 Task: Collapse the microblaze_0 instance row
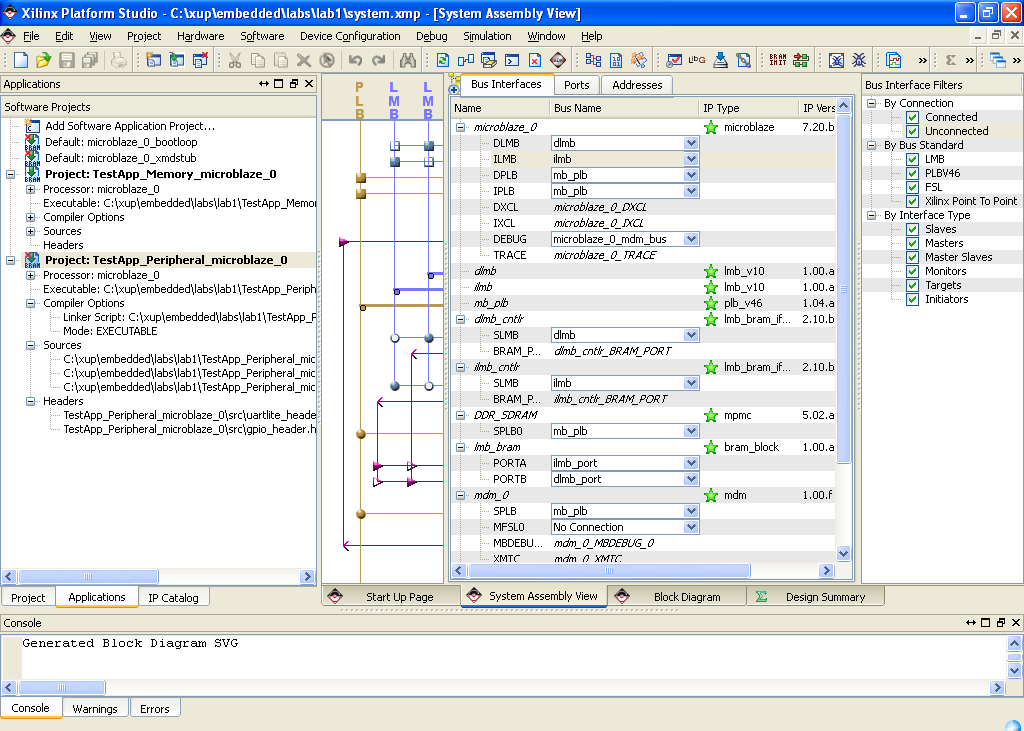pos(460,127)
